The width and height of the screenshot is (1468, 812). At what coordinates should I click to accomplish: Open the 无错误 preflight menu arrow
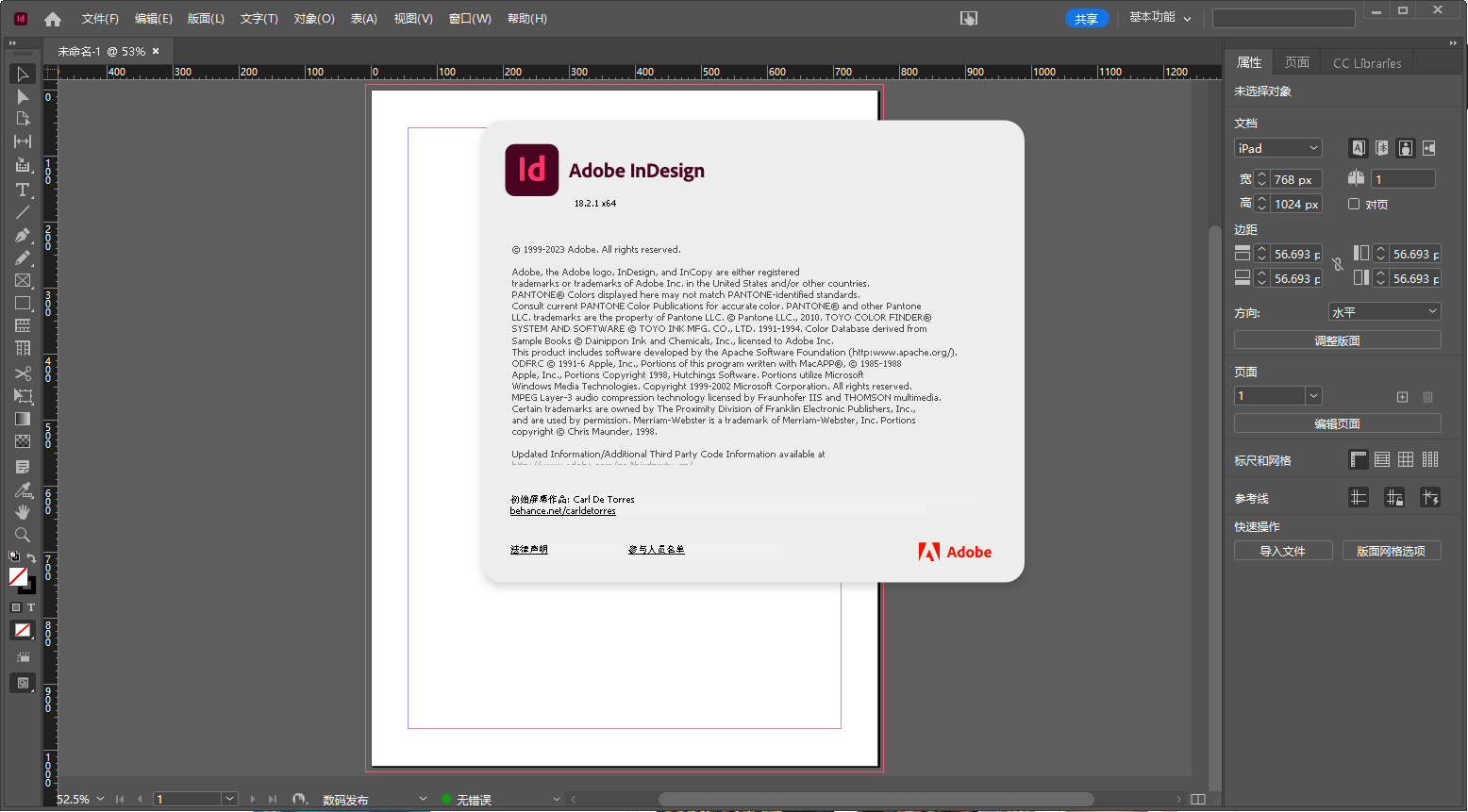[x=556, y=799]
